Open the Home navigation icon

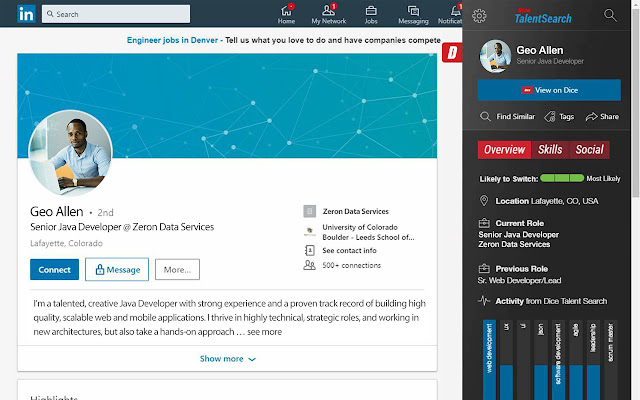286,14
